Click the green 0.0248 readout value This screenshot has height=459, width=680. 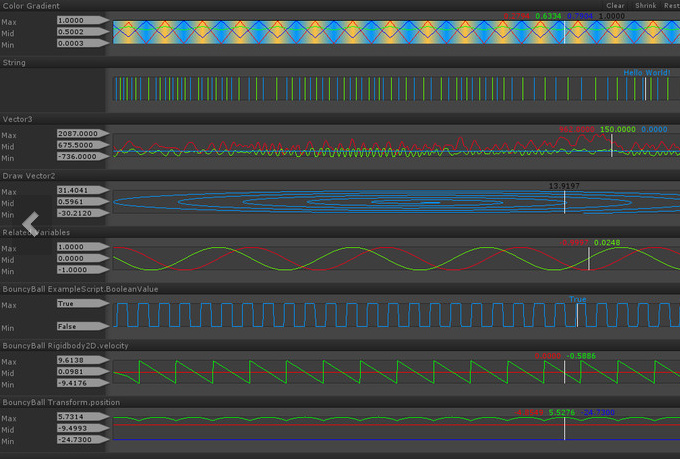click(x=607, y=243)
